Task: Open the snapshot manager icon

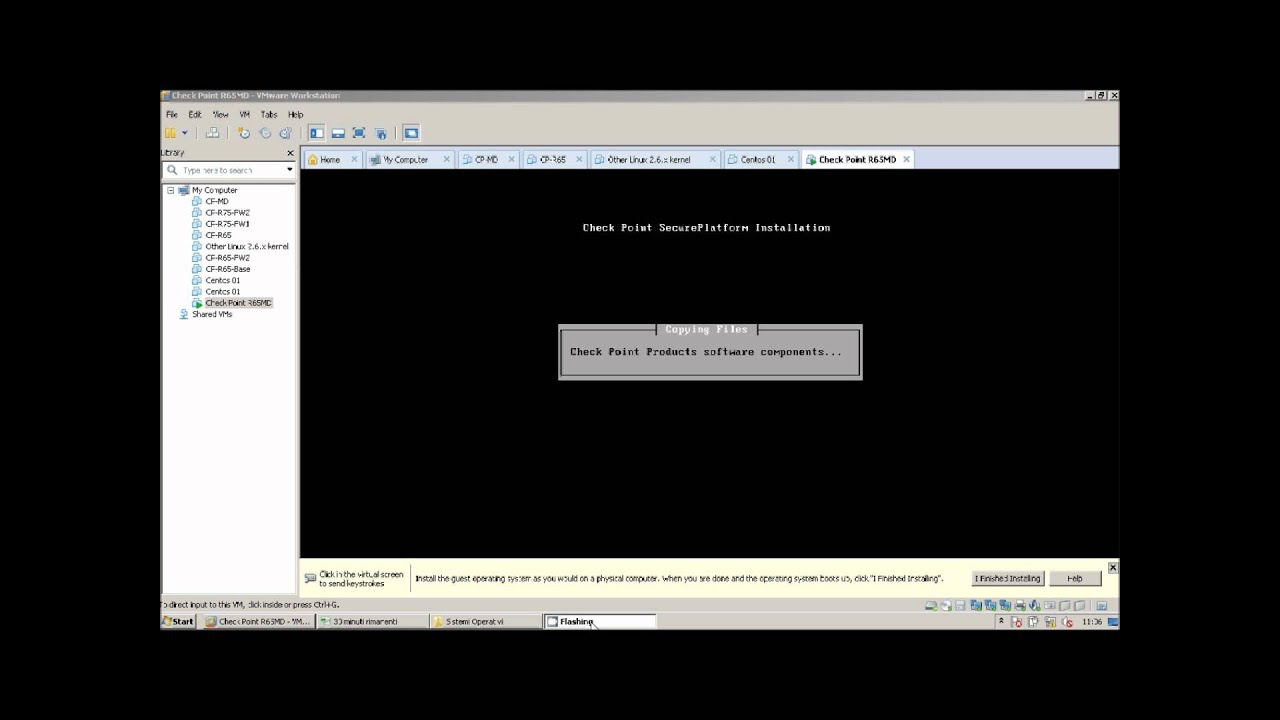Action: [x=286, y=133]
